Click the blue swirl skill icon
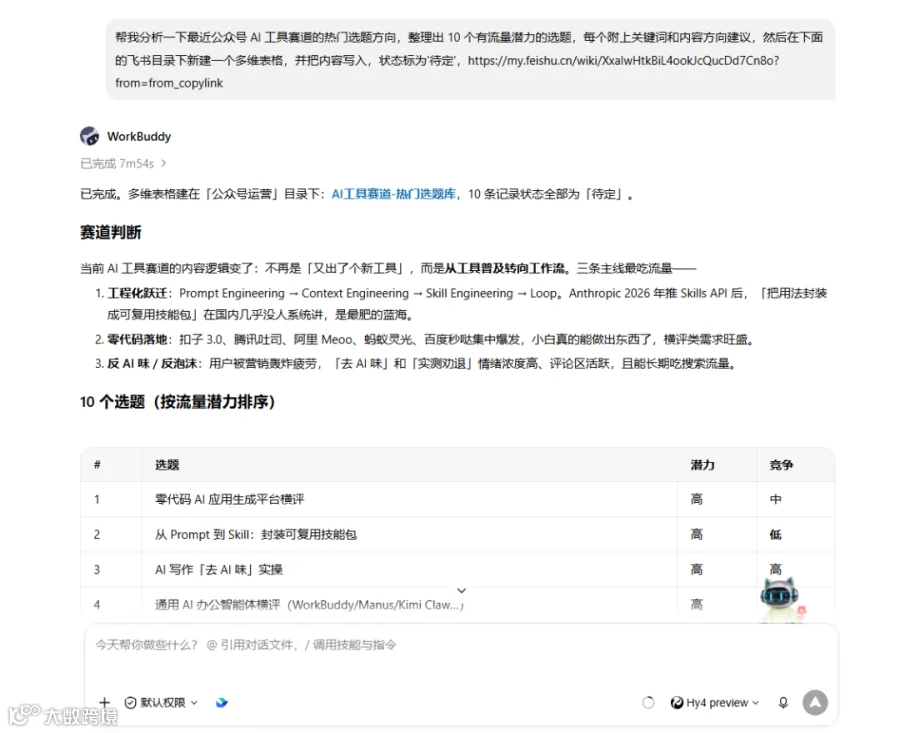Viewport: 900px width, 733px height. [222, 703]
